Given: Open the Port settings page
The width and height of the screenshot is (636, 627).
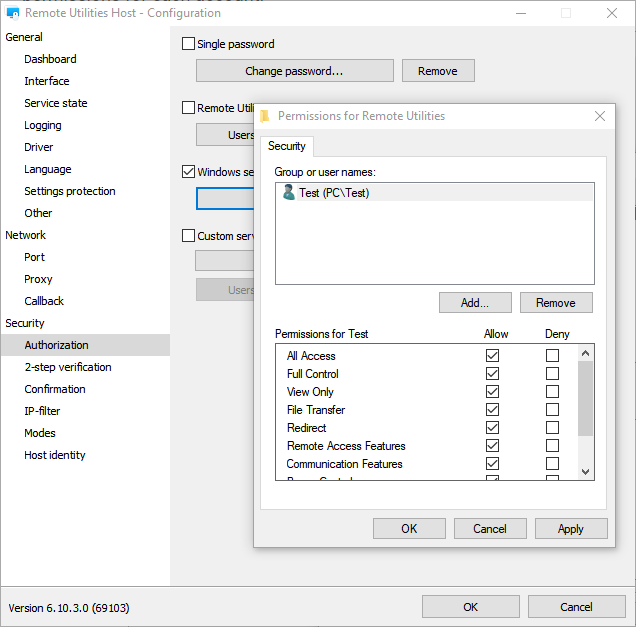Looking at the screenshot, I should [x=34, y=257].
